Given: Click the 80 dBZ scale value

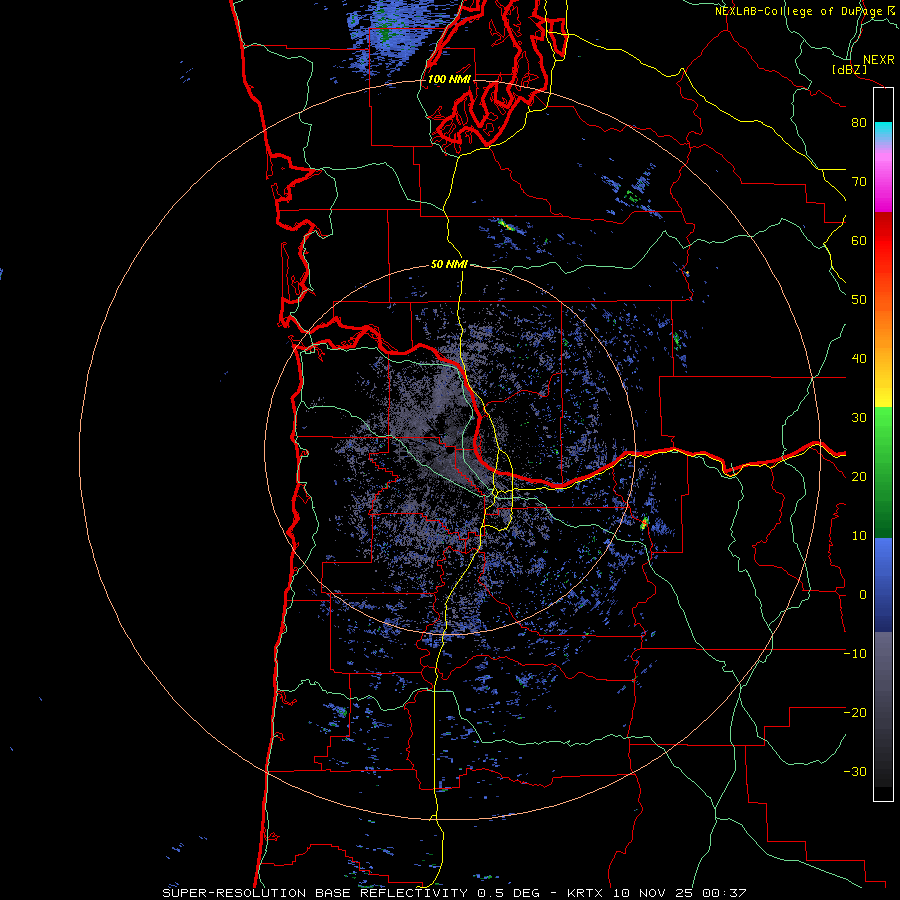Looking at the screenshot, I should click(x=859, y=123).
